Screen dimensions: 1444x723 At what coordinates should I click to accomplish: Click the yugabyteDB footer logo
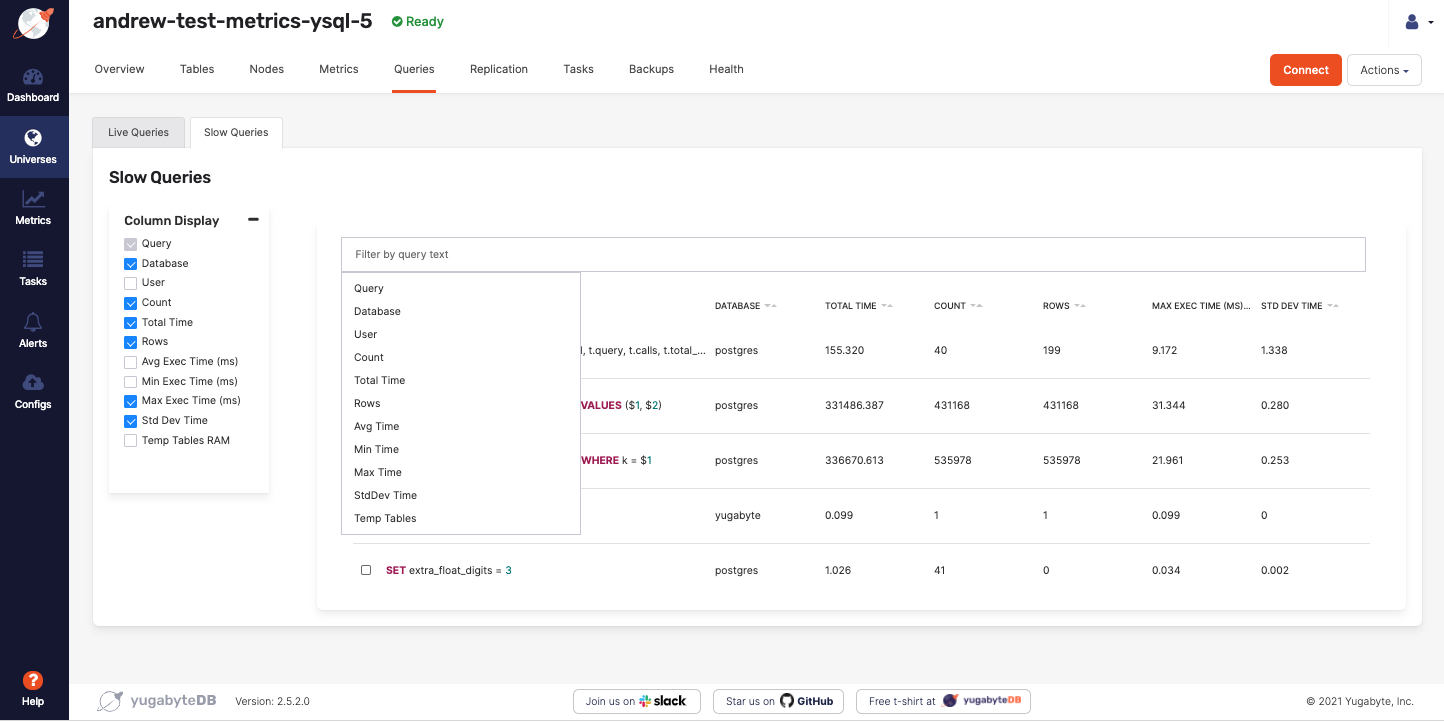(157, 701)
